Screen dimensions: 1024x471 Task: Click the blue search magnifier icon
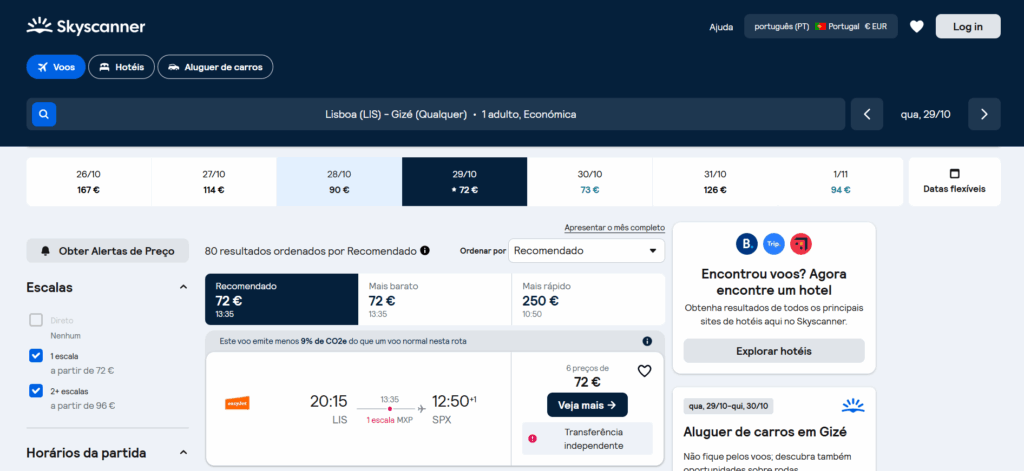(x=43, y=114)
